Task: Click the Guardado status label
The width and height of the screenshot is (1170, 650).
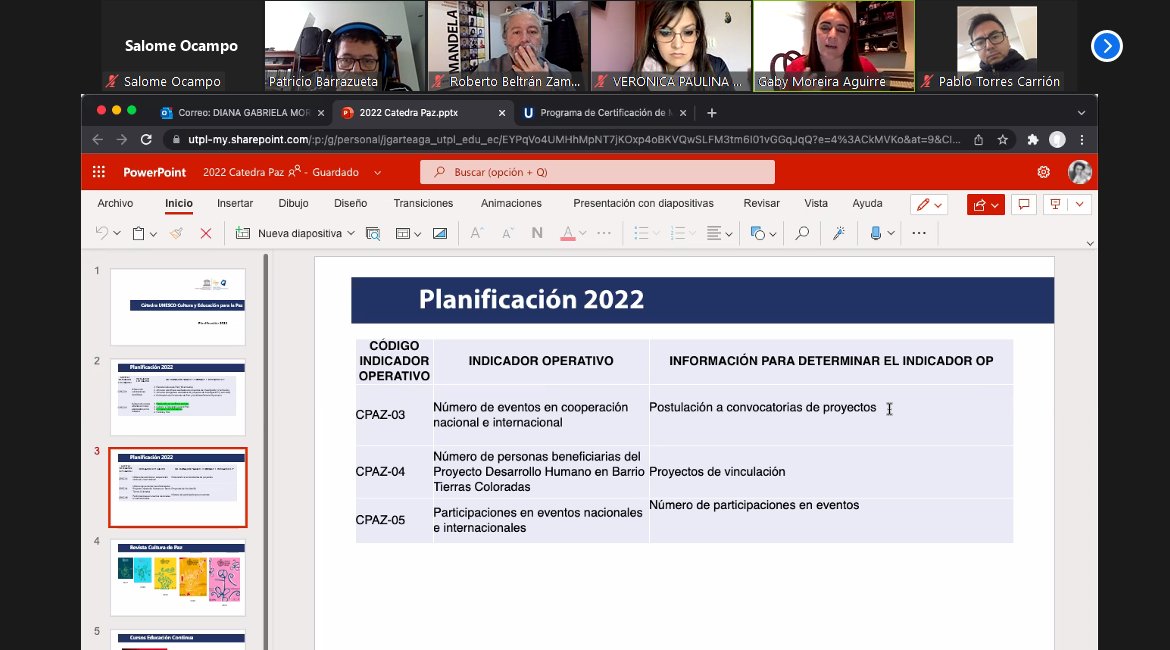Action: 335,172
